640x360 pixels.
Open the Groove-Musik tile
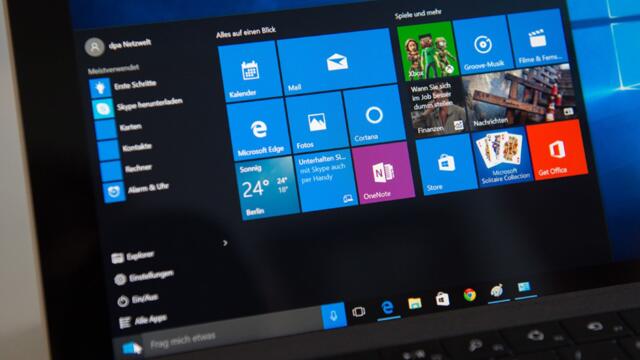point(483,44)
